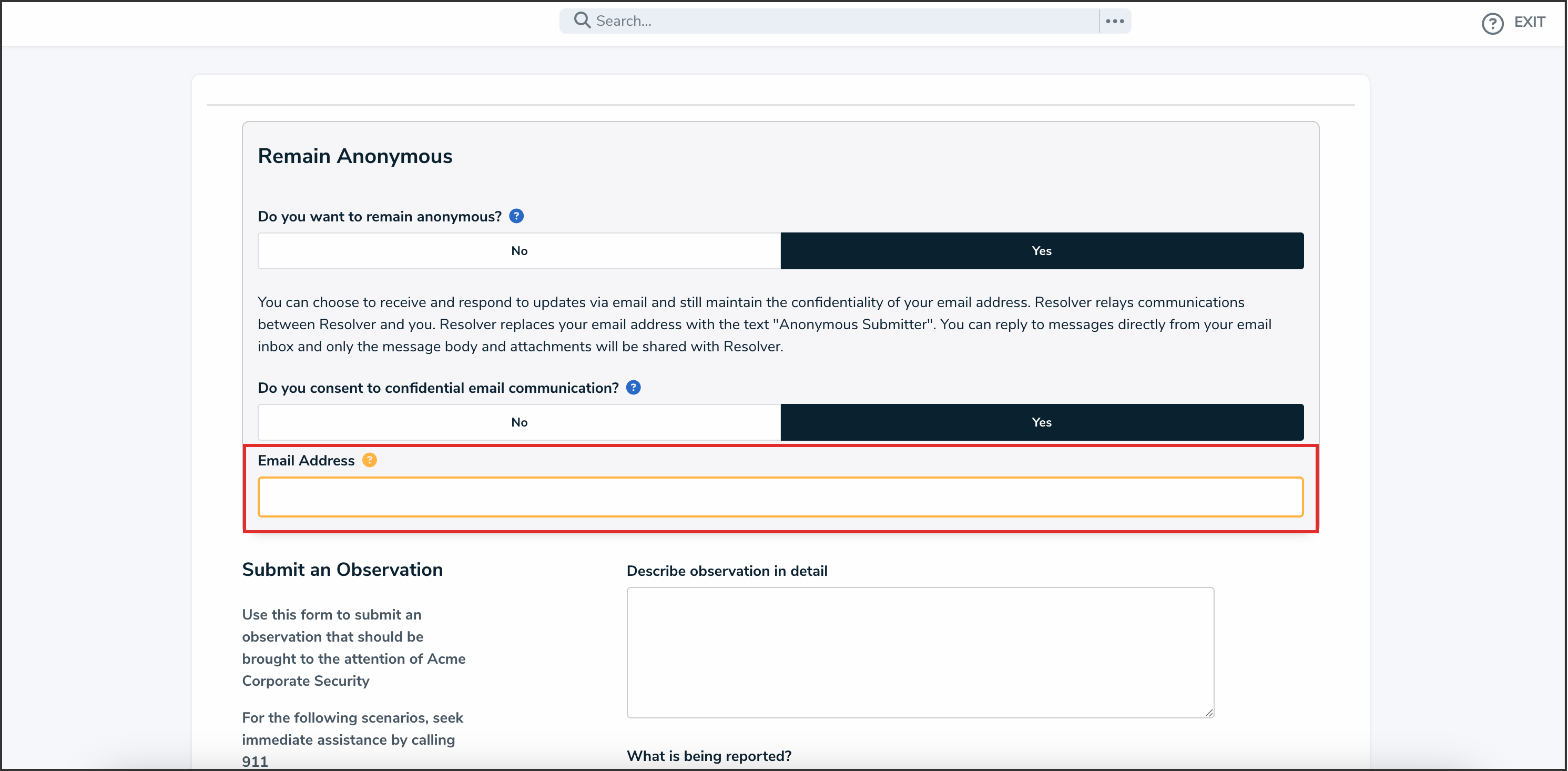Click the help question mark beside EXIT
This screenshot has width=1568, height=771.
(1492, 23)
